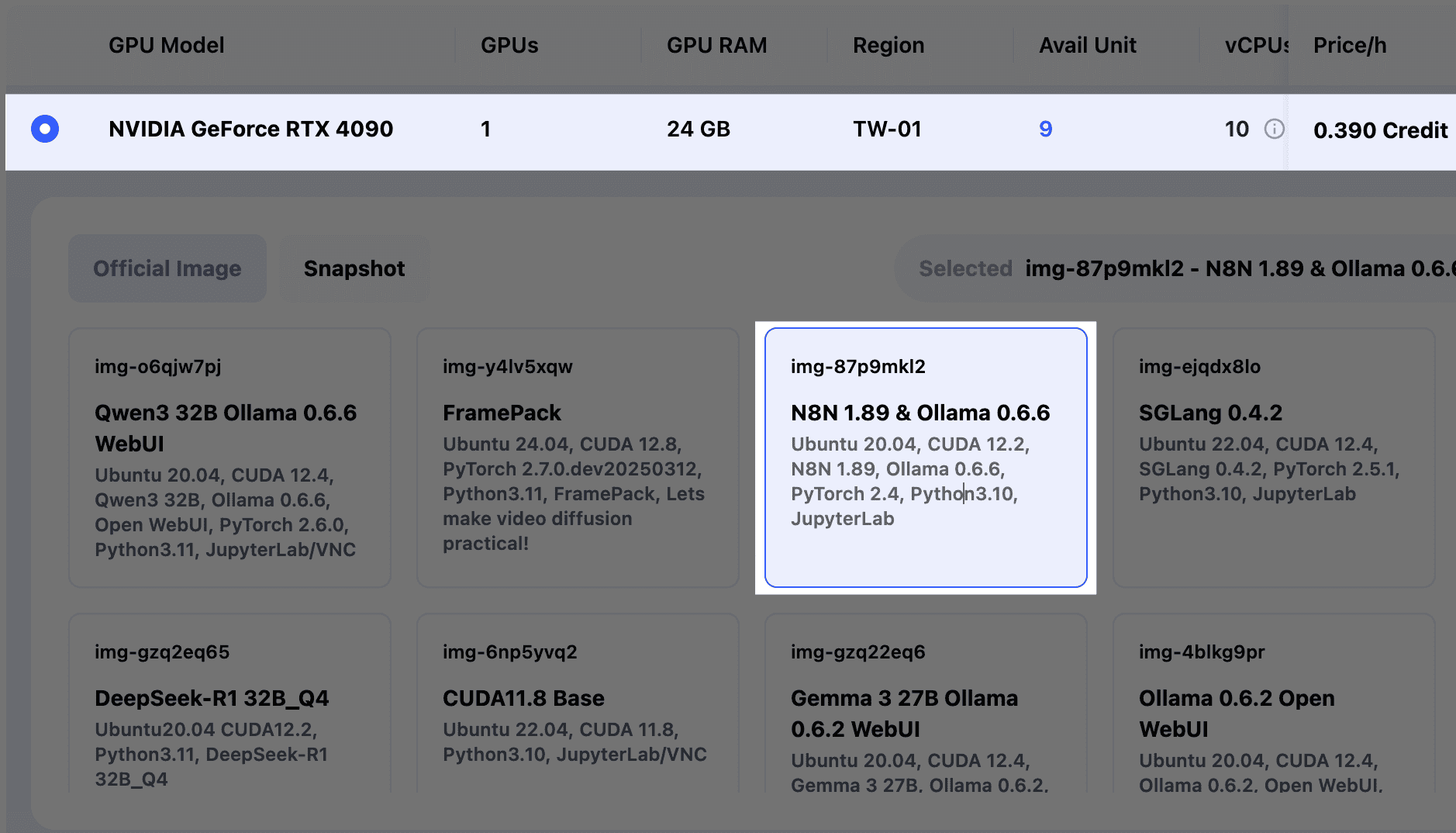This screenshot has height=833, width=1456.
Task: Select the Qwen3 32B Ollama 0.6.6 WebUI image
Action: click(229, 457)
